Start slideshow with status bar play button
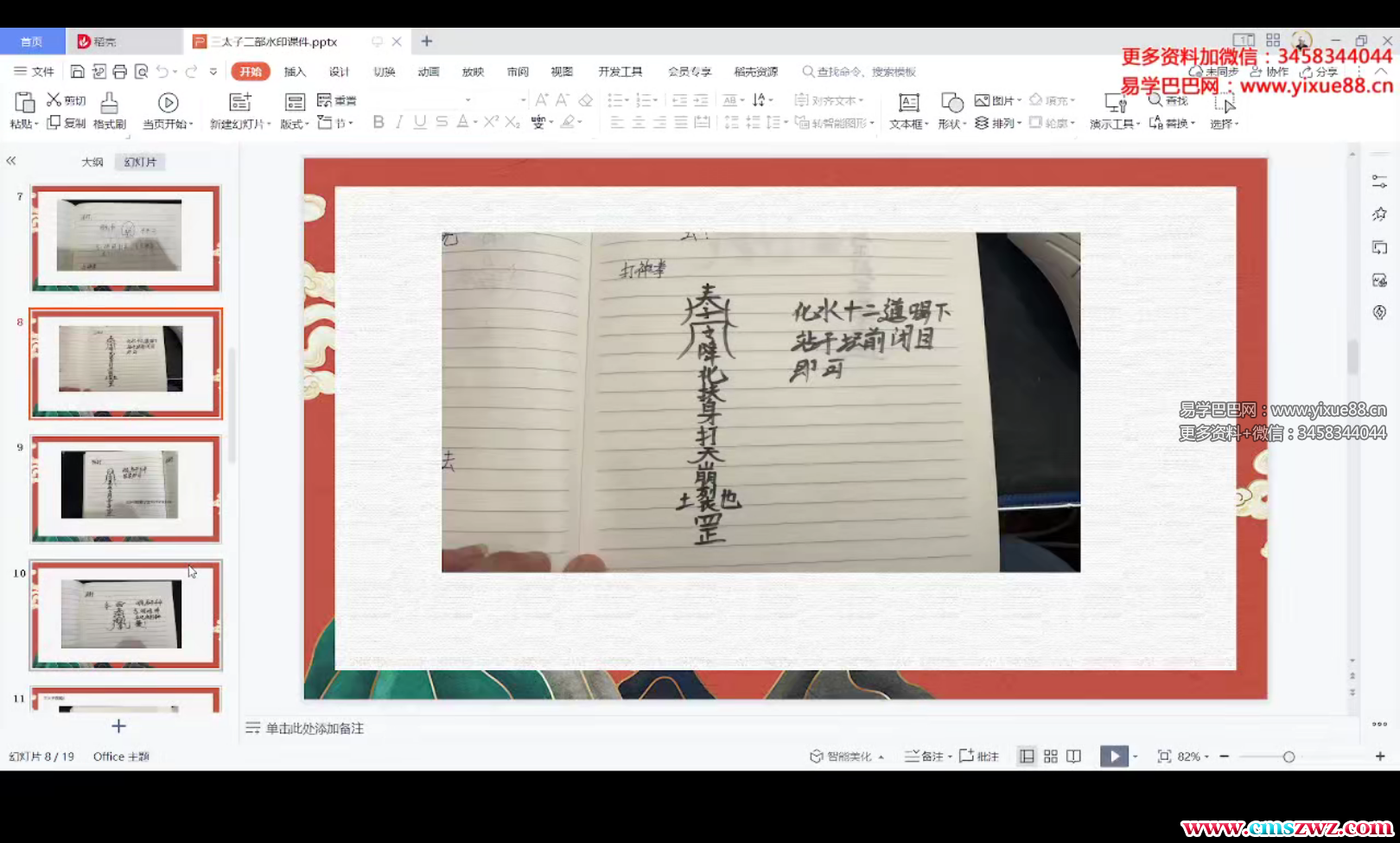 pyautogui.click(x=1114, y=757)
